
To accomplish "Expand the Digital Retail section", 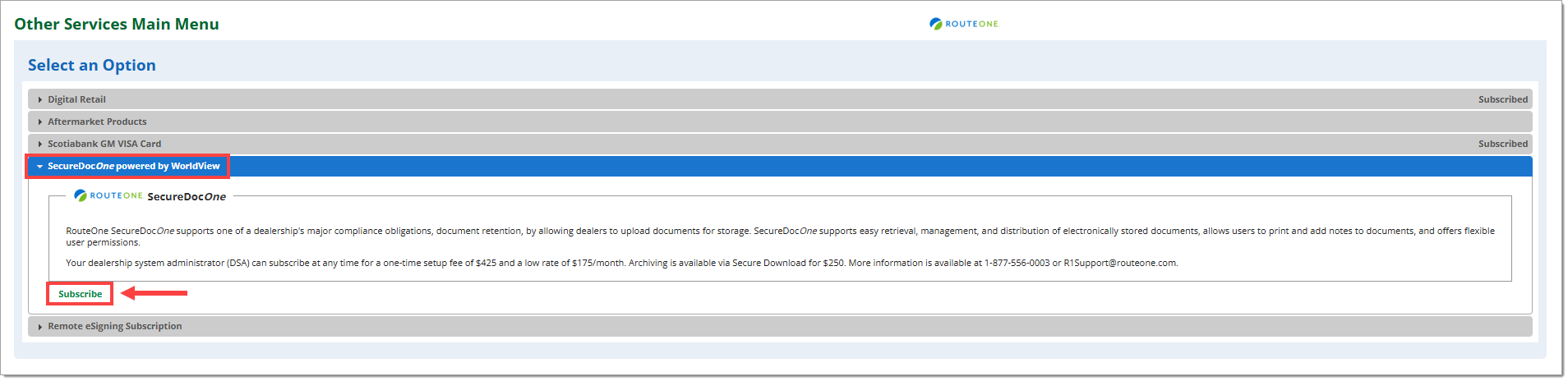I will coord(780,99).
